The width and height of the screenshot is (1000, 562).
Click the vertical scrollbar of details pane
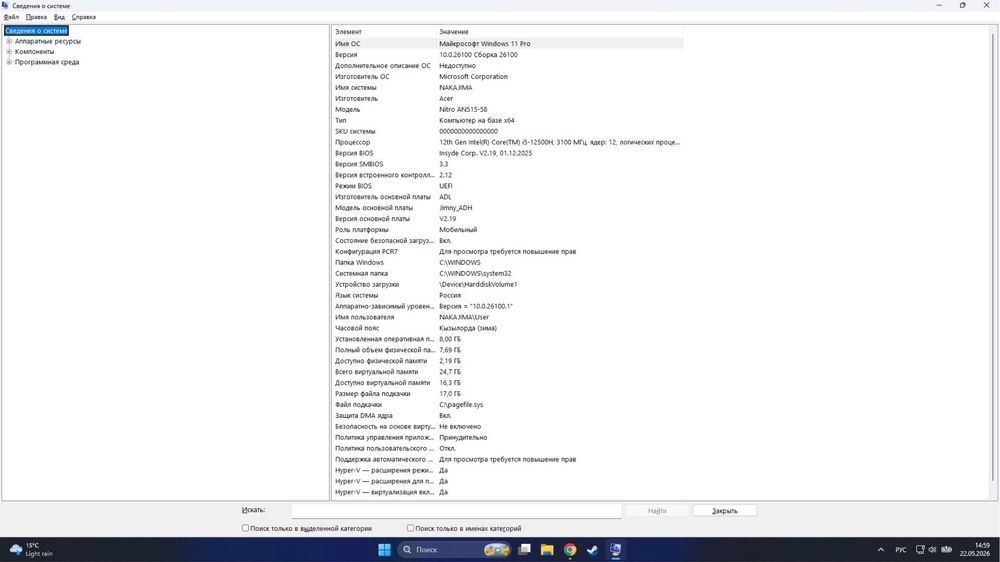[992, 255]
